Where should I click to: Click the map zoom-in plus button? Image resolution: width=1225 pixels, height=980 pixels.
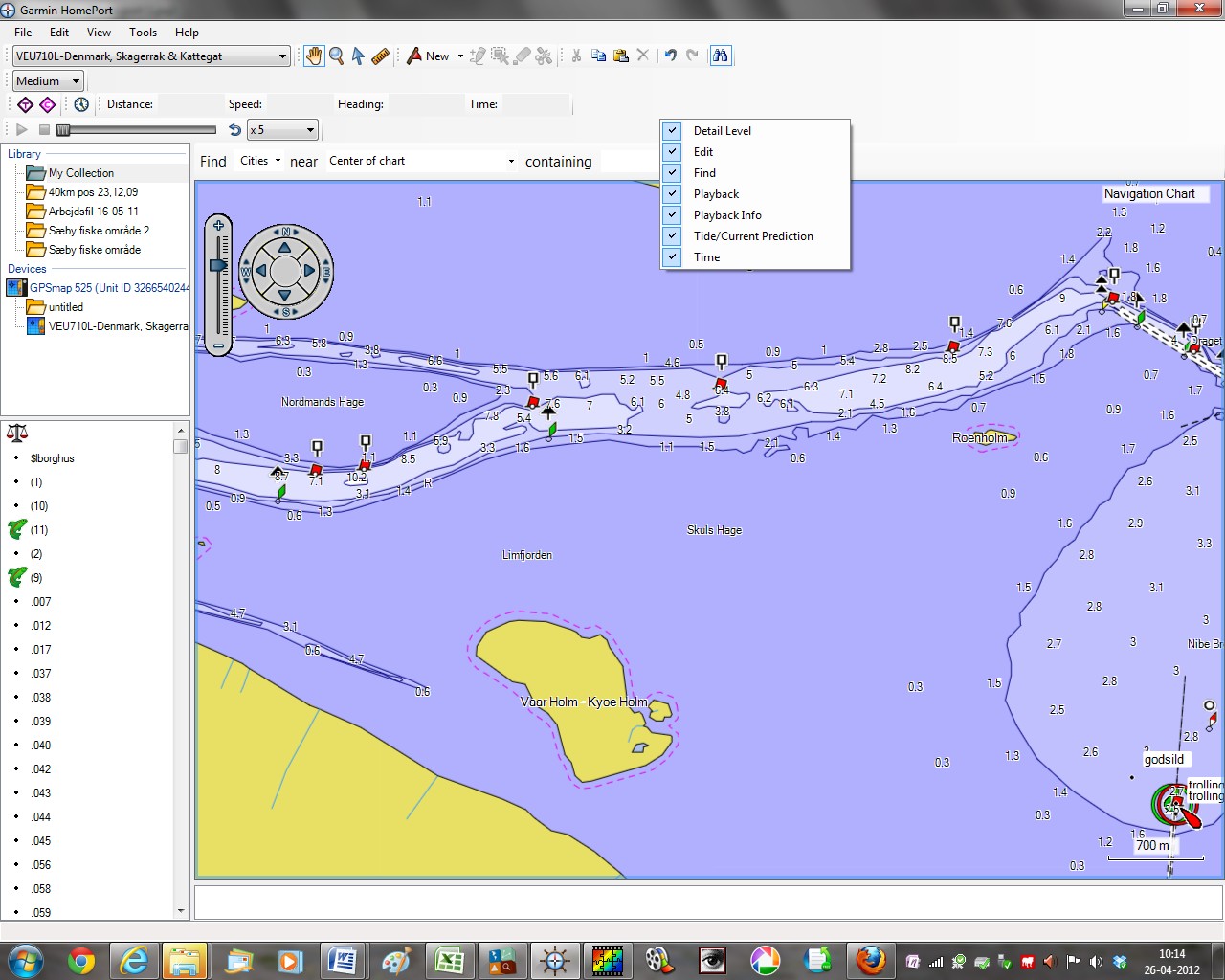[219, 226]
